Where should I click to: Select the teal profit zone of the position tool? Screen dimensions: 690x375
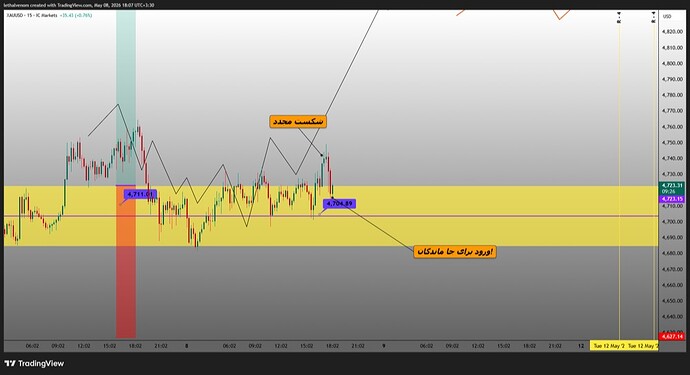point(126,98)
